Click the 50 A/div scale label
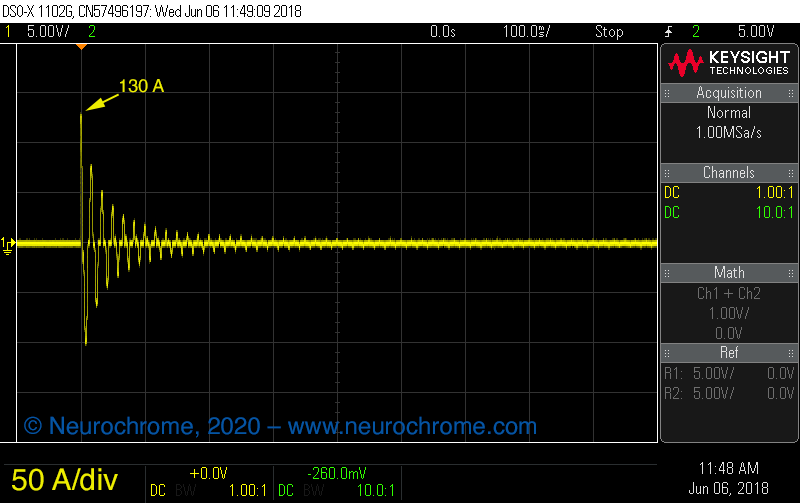 (x=64, y=482)
